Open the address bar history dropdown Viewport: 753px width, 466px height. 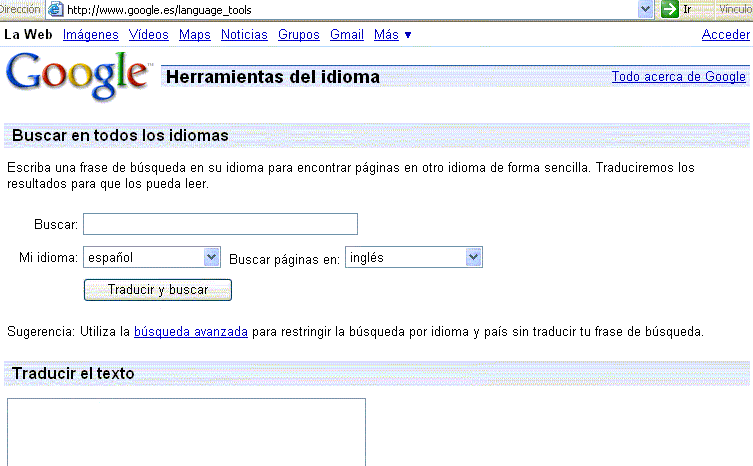[645, 9]
